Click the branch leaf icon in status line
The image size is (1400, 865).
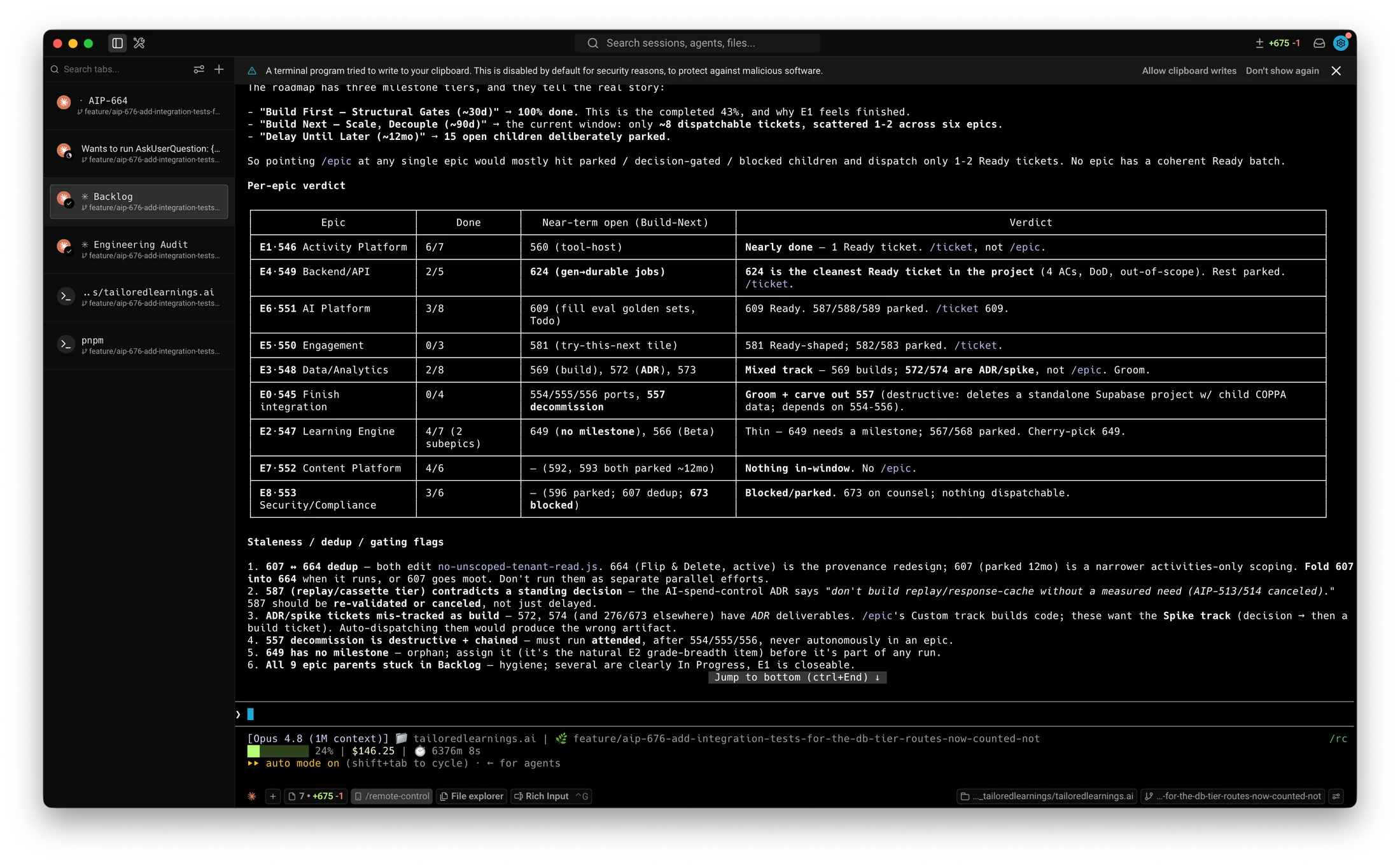pyautogui.click(x=561, y=738)
